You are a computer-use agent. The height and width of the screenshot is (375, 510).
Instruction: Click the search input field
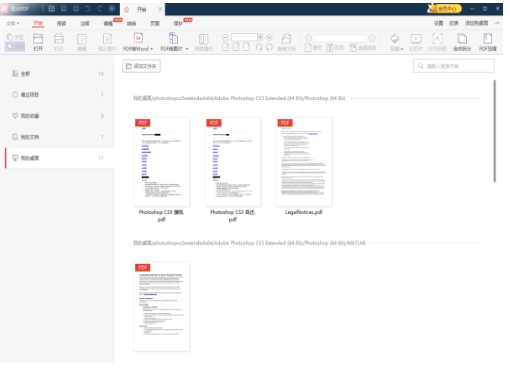click(454, 66)
